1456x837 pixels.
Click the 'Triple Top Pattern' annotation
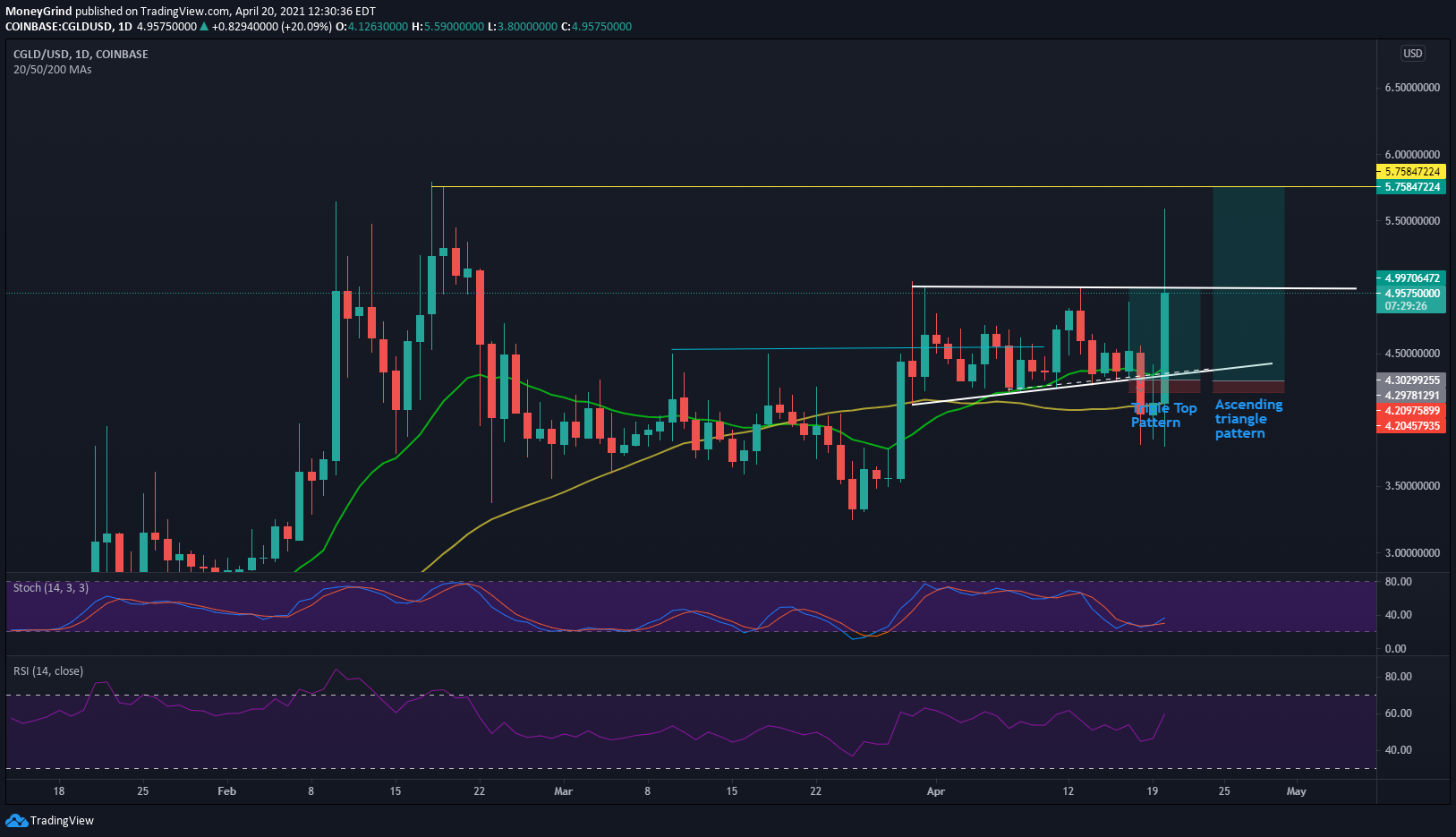coord(1163,415)
